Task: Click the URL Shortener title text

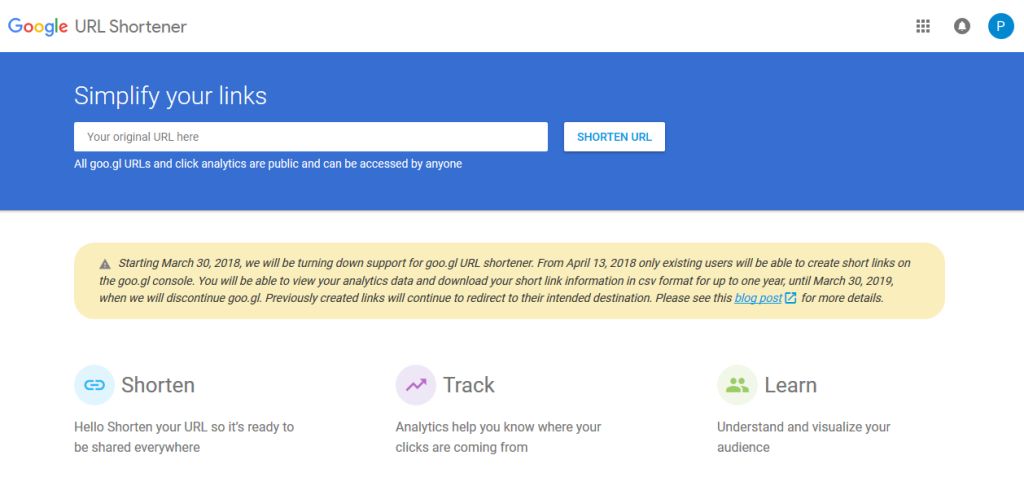Action: coord(131,26)
